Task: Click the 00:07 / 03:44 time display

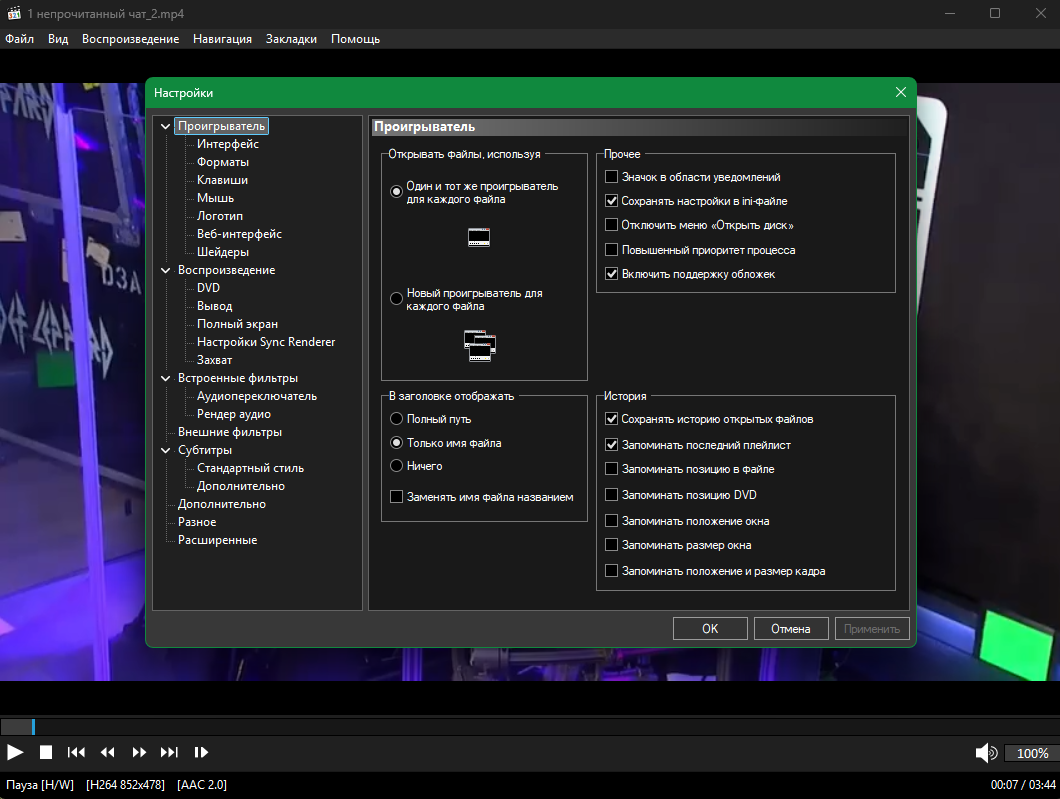Action: [1023, 785]
